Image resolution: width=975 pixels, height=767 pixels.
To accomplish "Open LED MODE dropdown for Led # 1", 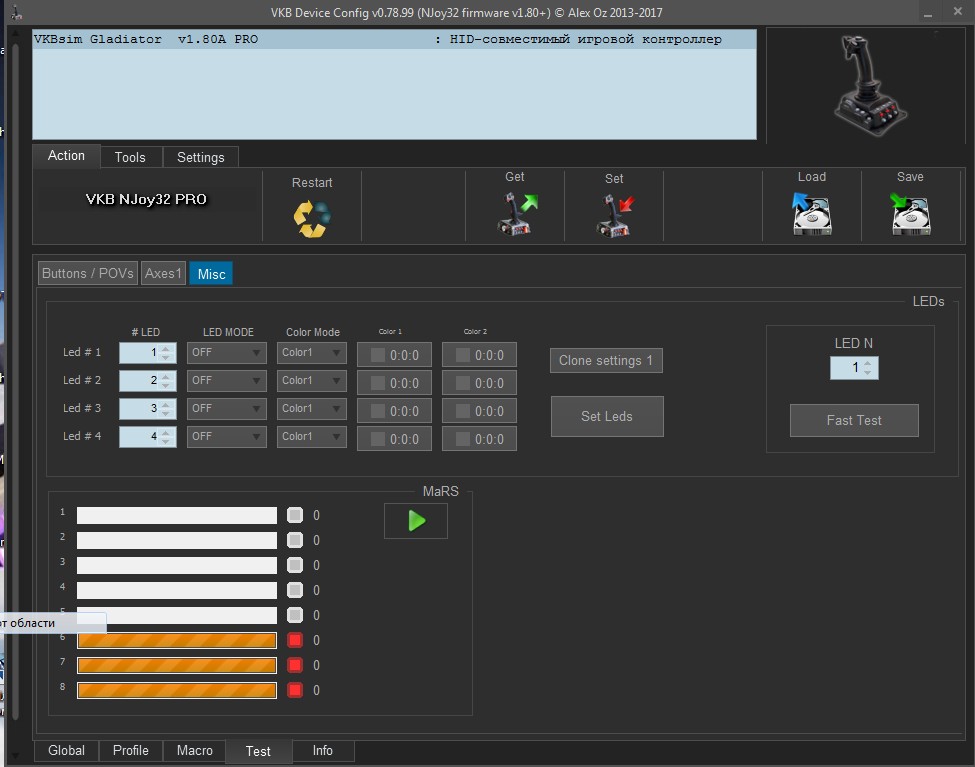I will (226, 353).
